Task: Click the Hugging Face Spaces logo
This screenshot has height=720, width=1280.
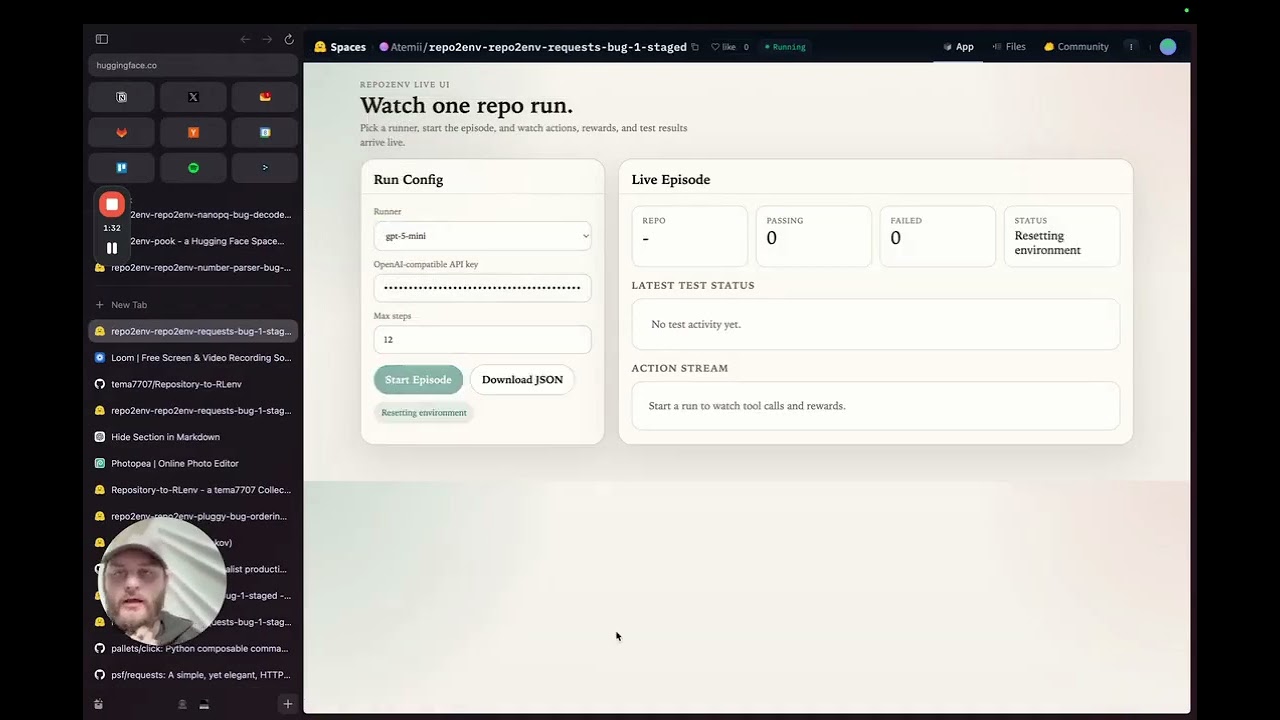Action: click(x=320, y=47)
